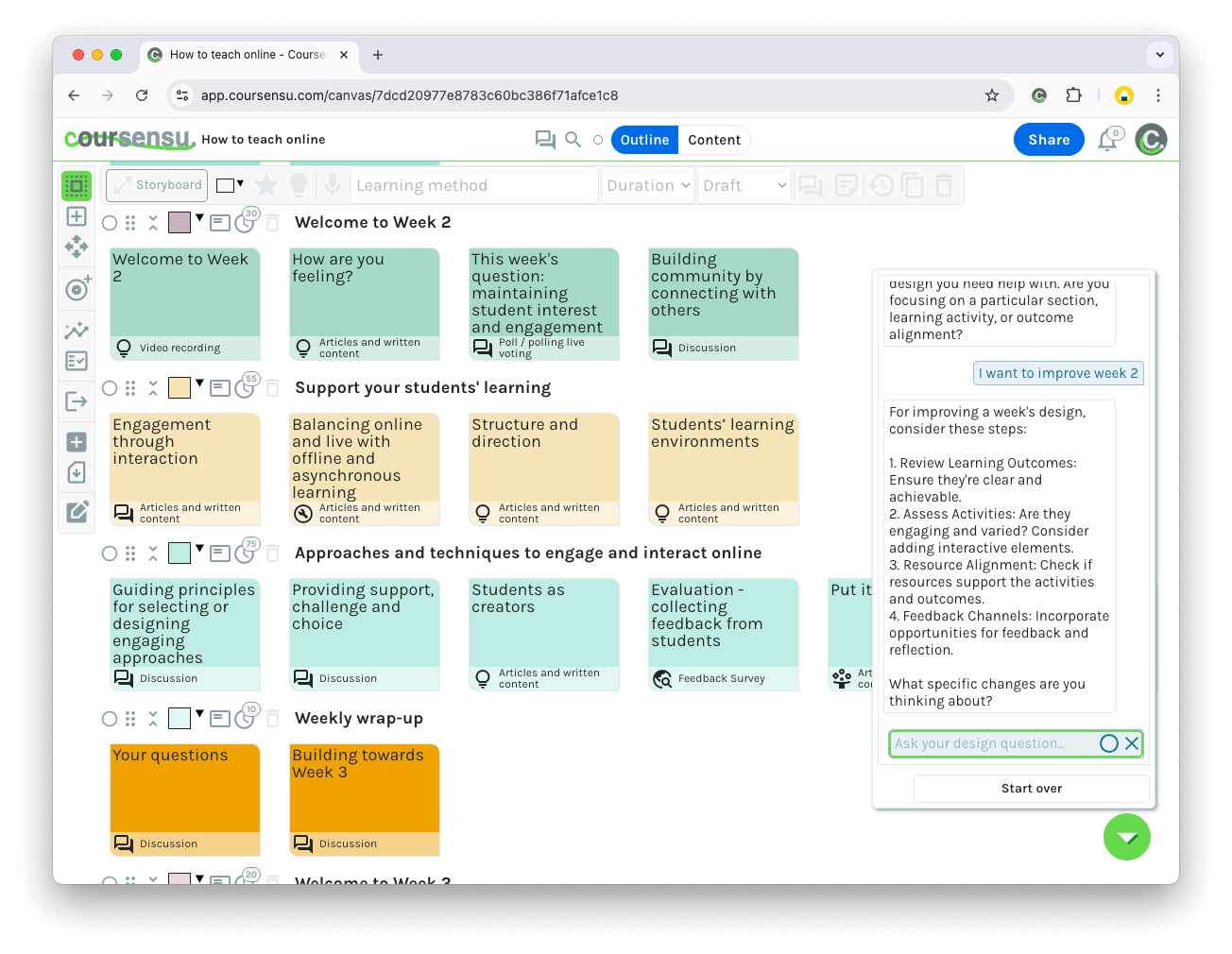This screenshot has height=954, width=1232.
Task: Collapse the Approaches and techniques section
Action: [153, 554]
